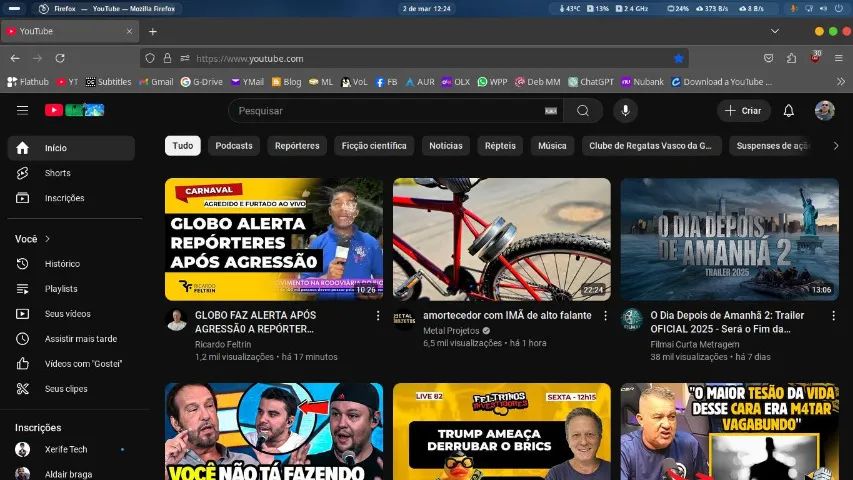Open the ad blocker extension icon
Image resolution: width=853 pixels, height=480 pixels.
coord(815,57)
